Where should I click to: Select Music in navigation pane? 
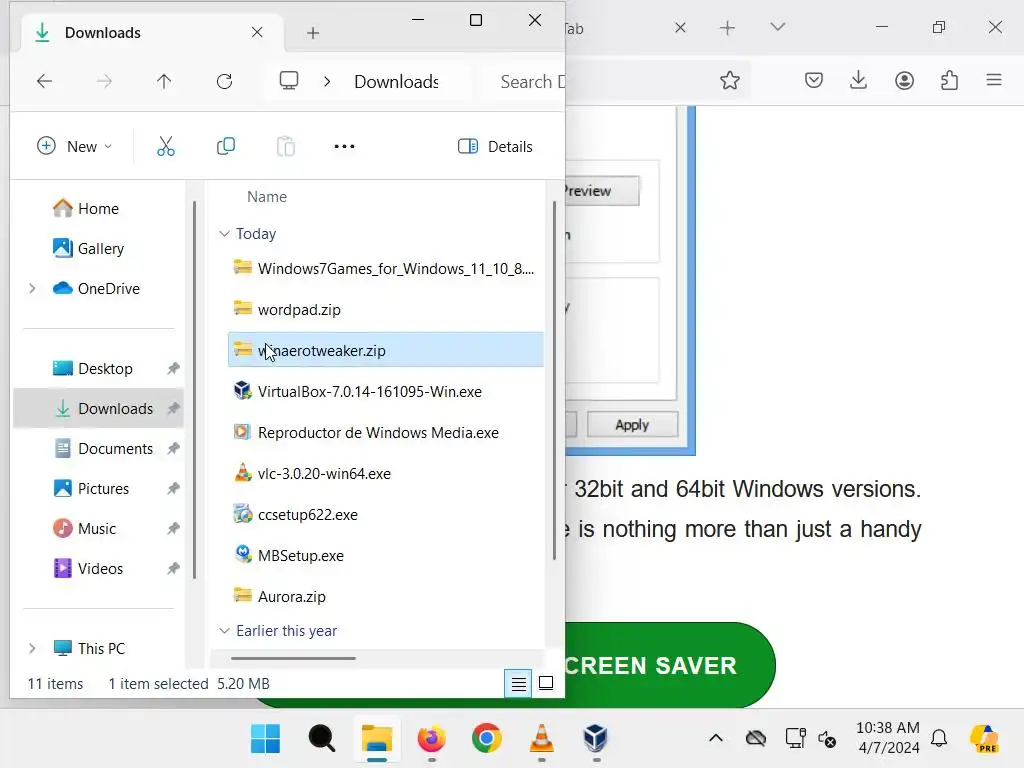98,528
